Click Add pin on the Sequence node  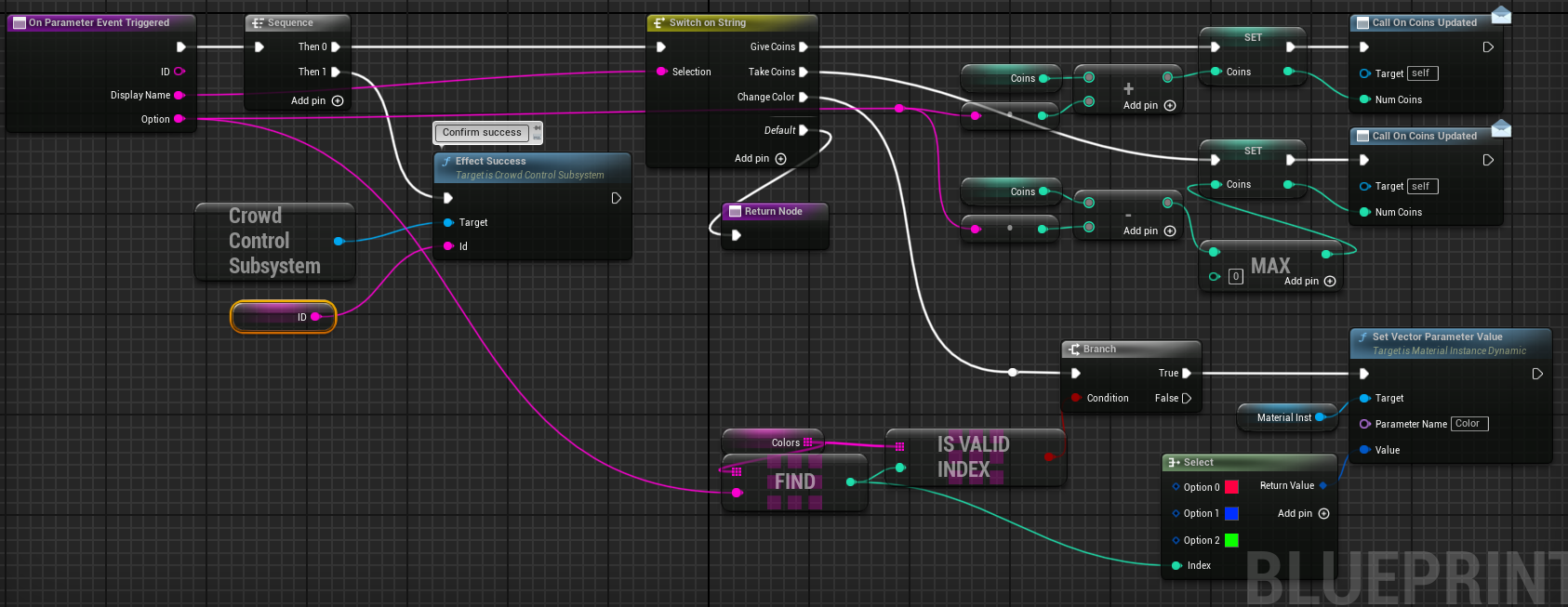pos(337,100)
